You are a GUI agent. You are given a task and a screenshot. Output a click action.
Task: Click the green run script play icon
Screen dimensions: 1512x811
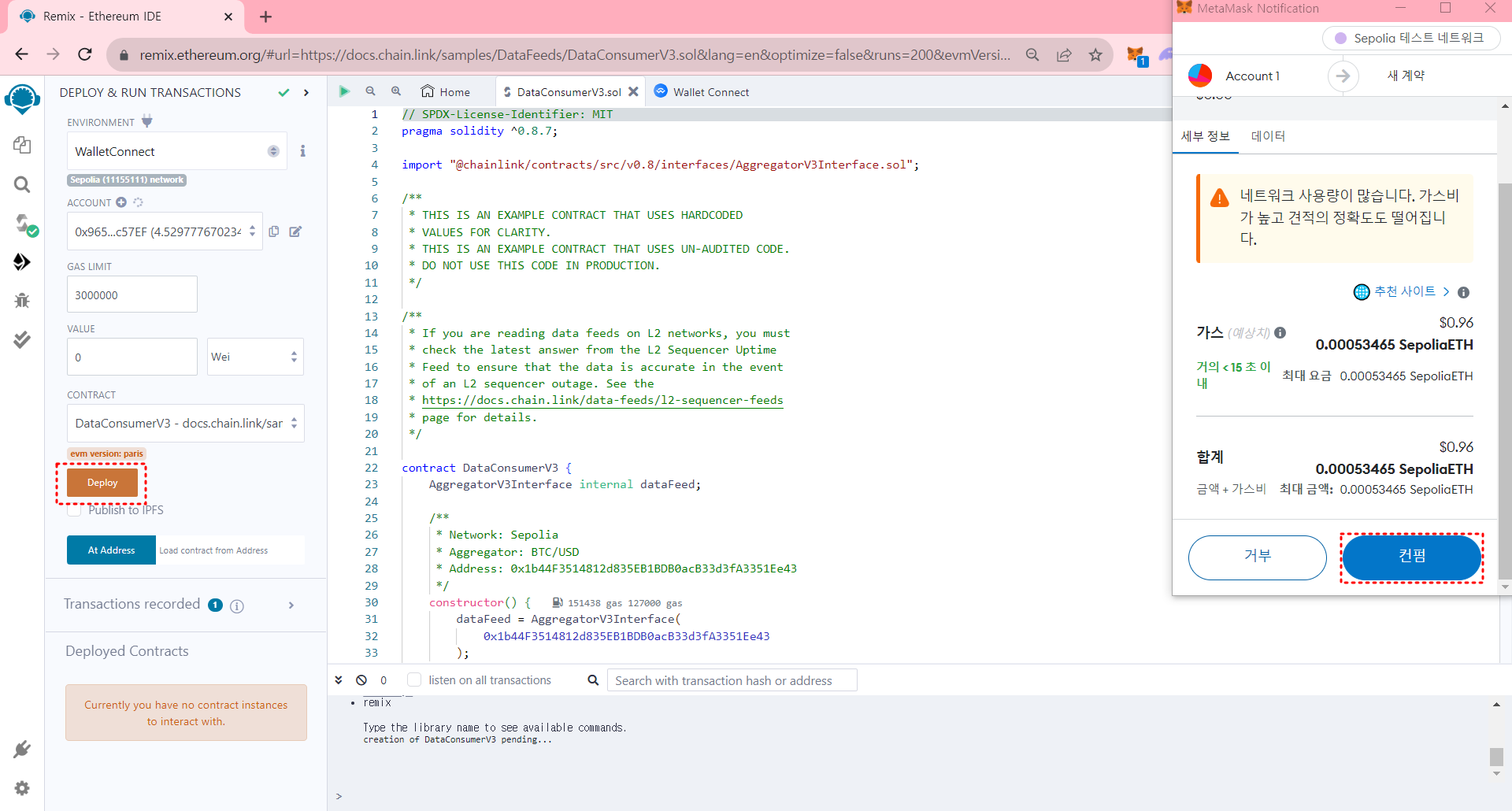[344, 91]
